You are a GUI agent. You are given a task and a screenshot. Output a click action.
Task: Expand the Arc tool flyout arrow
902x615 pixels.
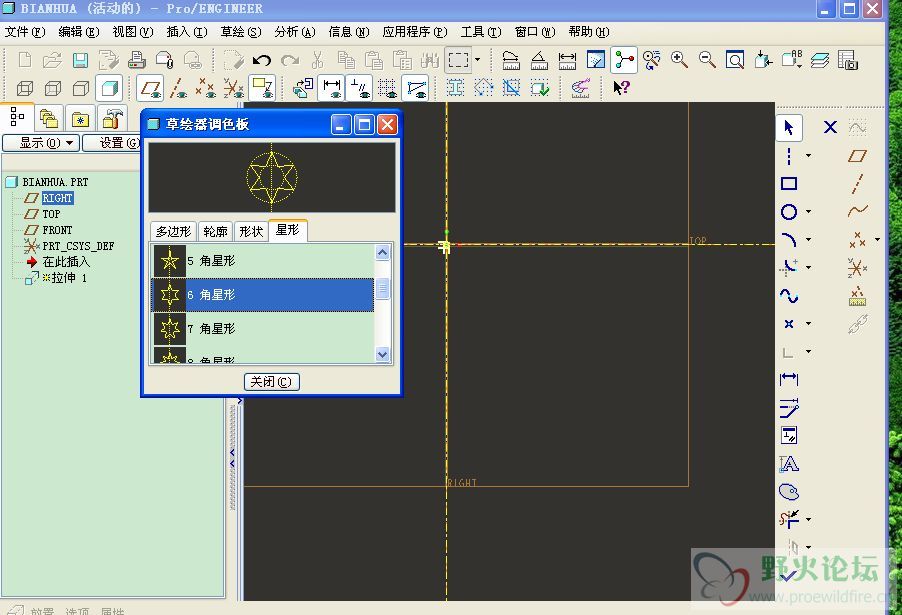[809, 239]
